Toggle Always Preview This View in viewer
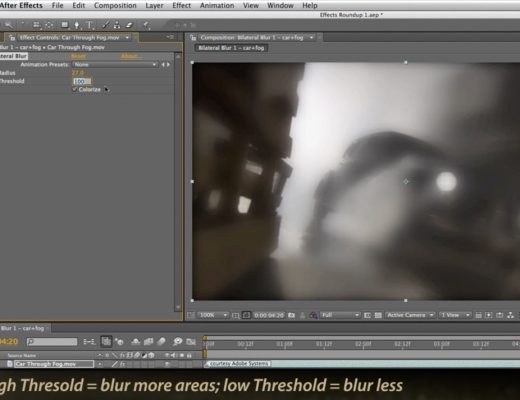 tap(191, 315)
